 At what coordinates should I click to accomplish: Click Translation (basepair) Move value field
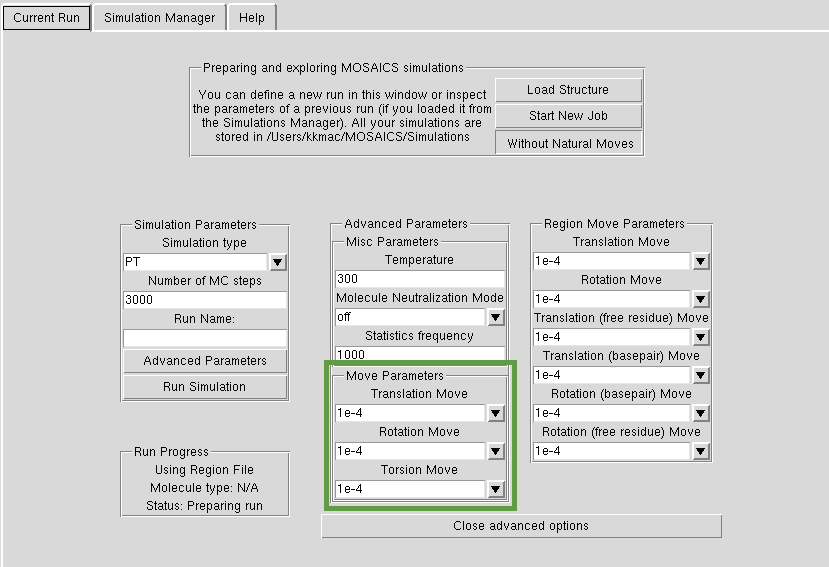(612, 375)
